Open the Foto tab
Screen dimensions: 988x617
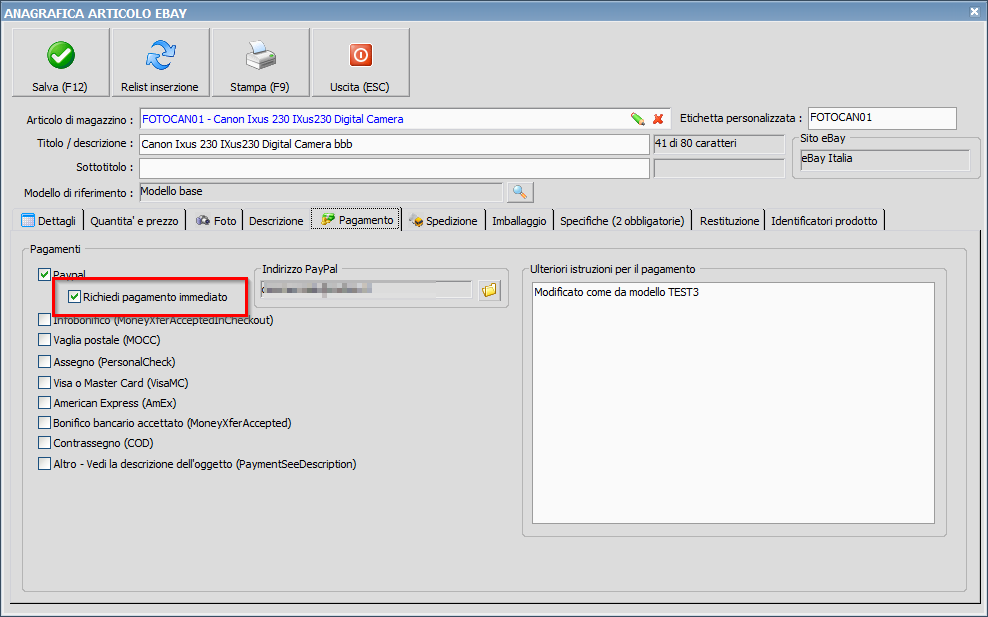[215, 221]
